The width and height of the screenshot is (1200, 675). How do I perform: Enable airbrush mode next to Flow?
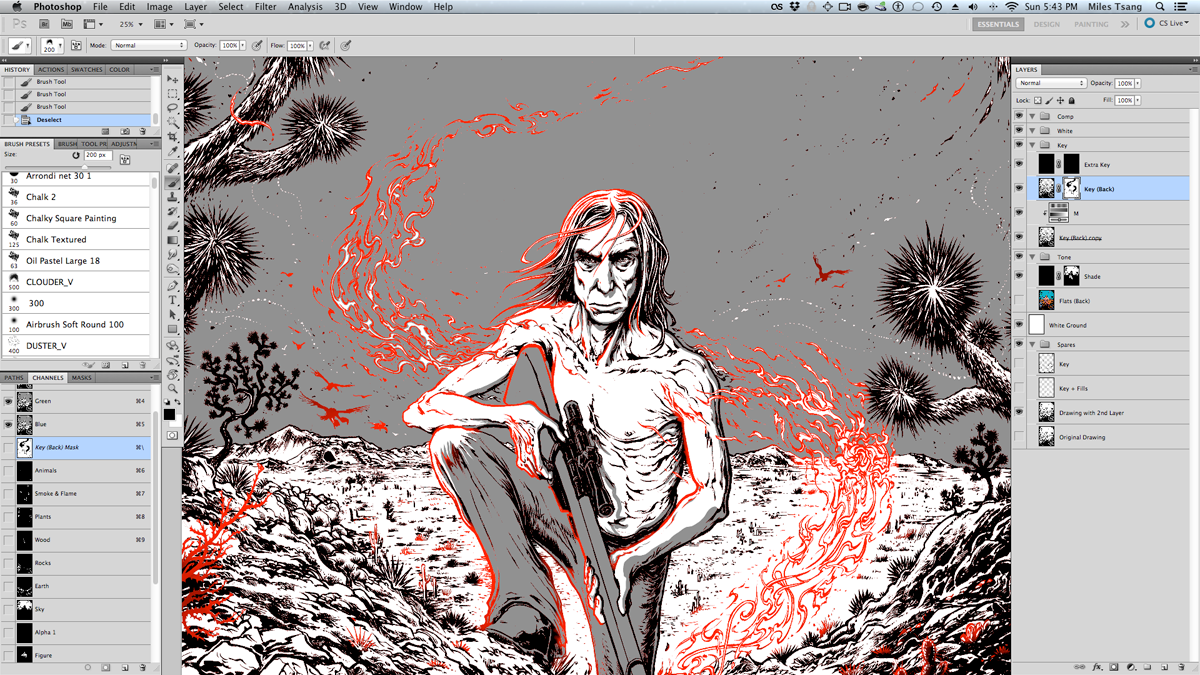325,45
